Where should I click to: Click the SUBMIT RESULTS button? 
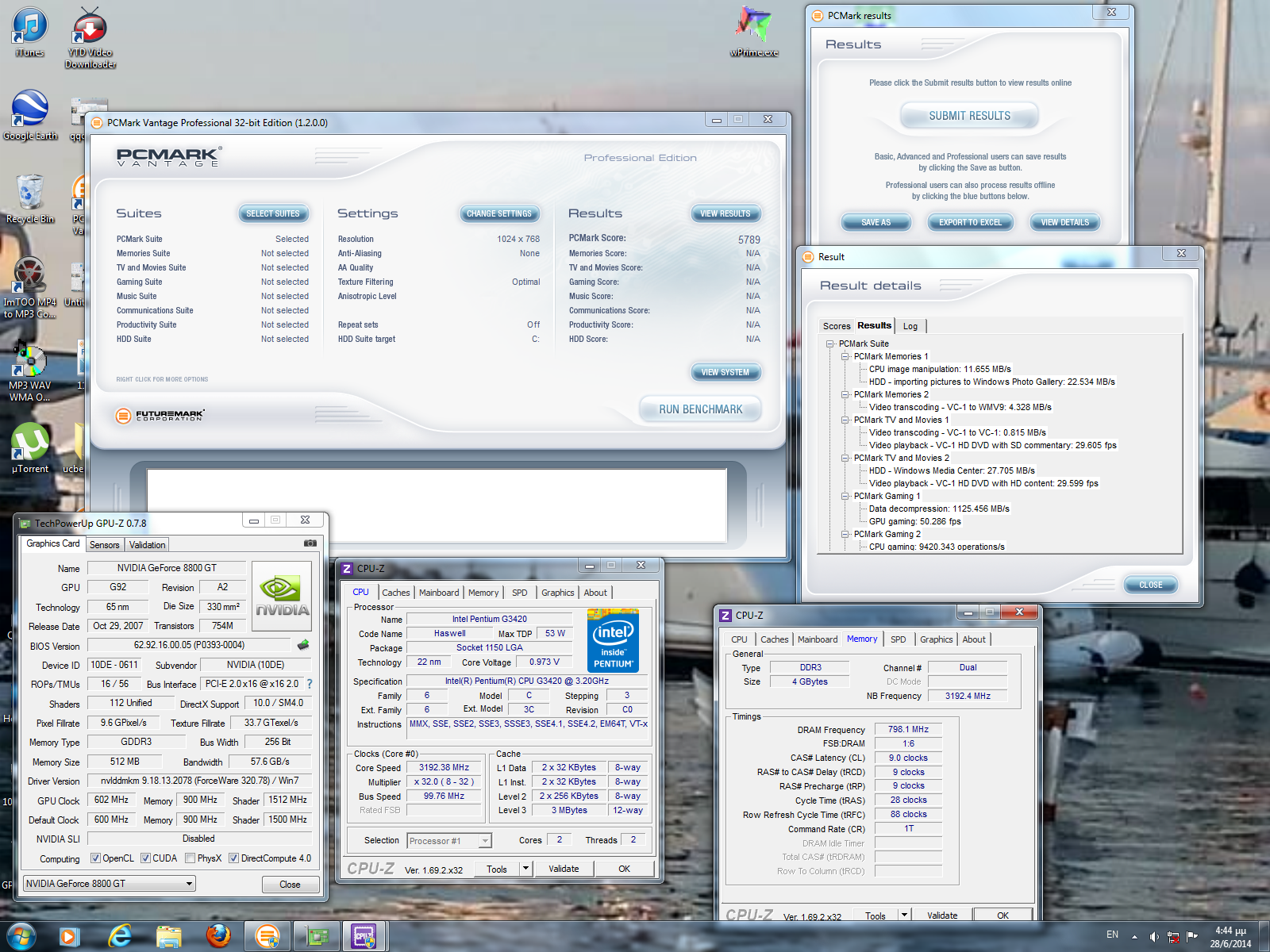click(970, 116)
